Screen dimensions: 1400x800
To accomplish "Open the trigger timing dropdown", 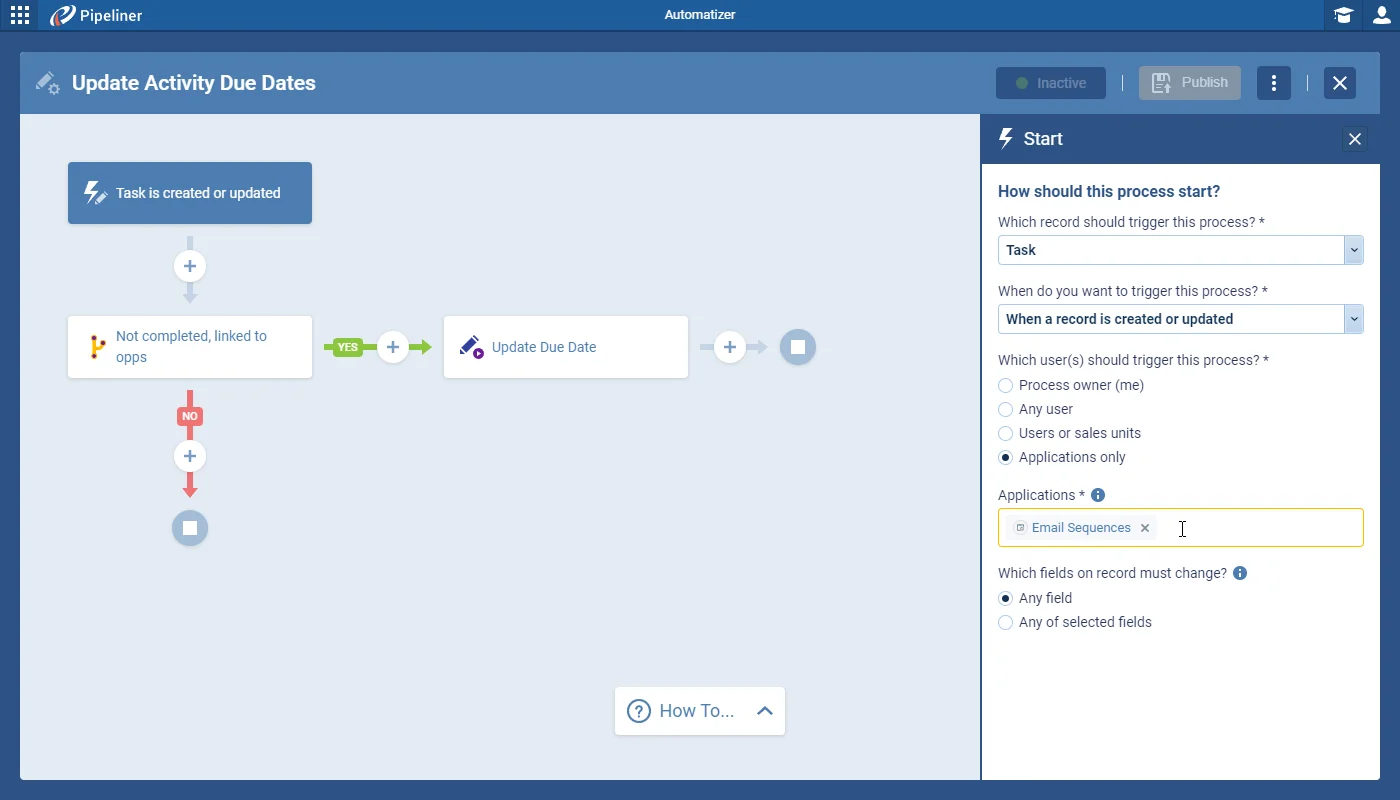I will [1180, 319].
